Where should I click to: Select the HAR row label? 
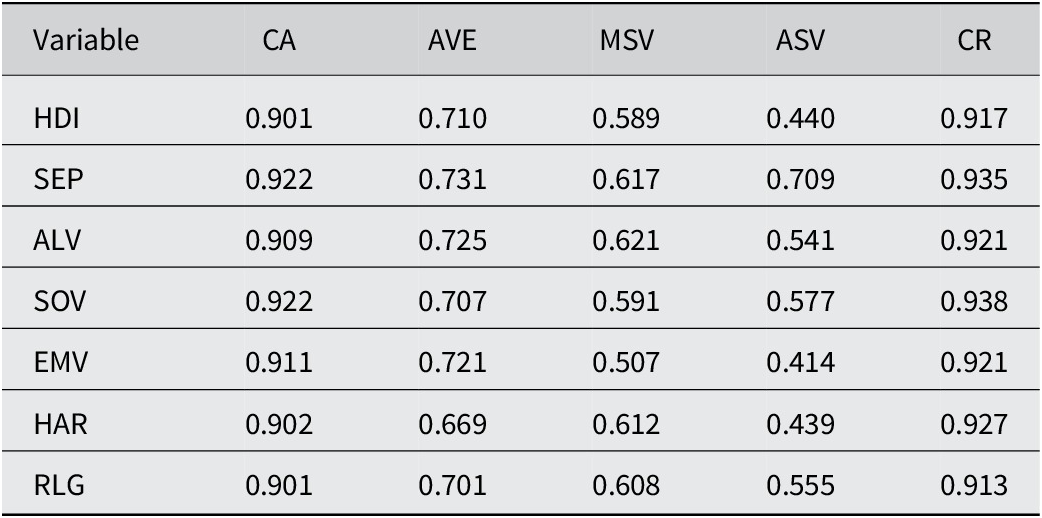pyautogui.click(x=60, y=425)
